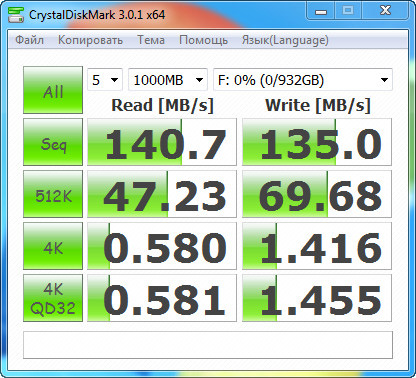Start the 4K random test
Image resolution: width=416 pixels, height=378 pixels.
coord(53,246)
